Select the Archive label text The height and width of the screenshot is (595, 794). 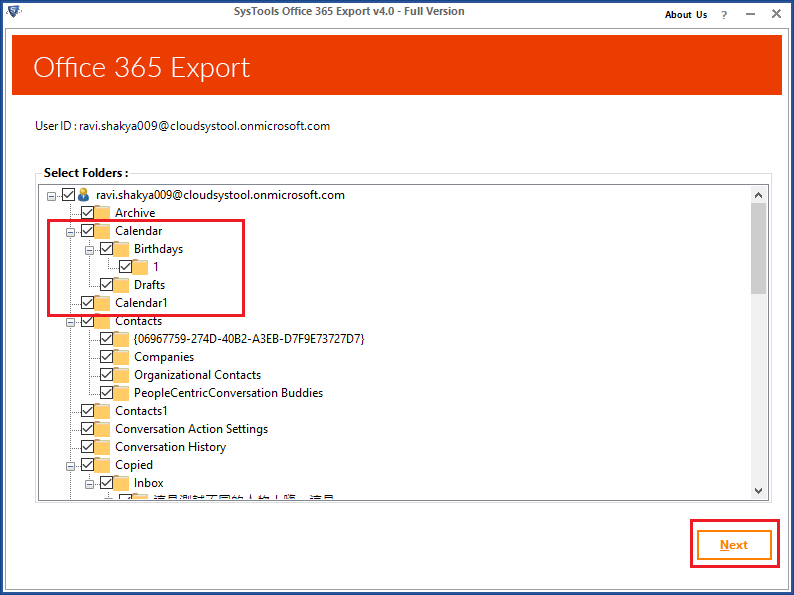click(x=135, y=213)
